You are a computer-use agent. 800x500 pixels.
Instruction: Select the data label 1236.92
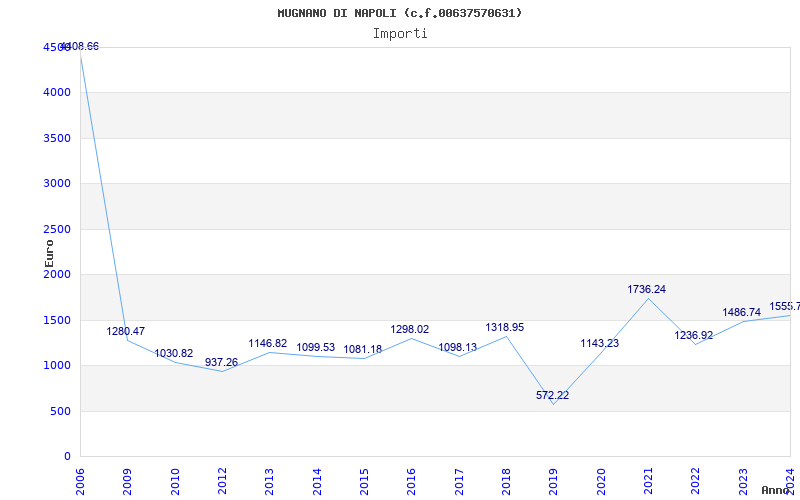[694, 335]
